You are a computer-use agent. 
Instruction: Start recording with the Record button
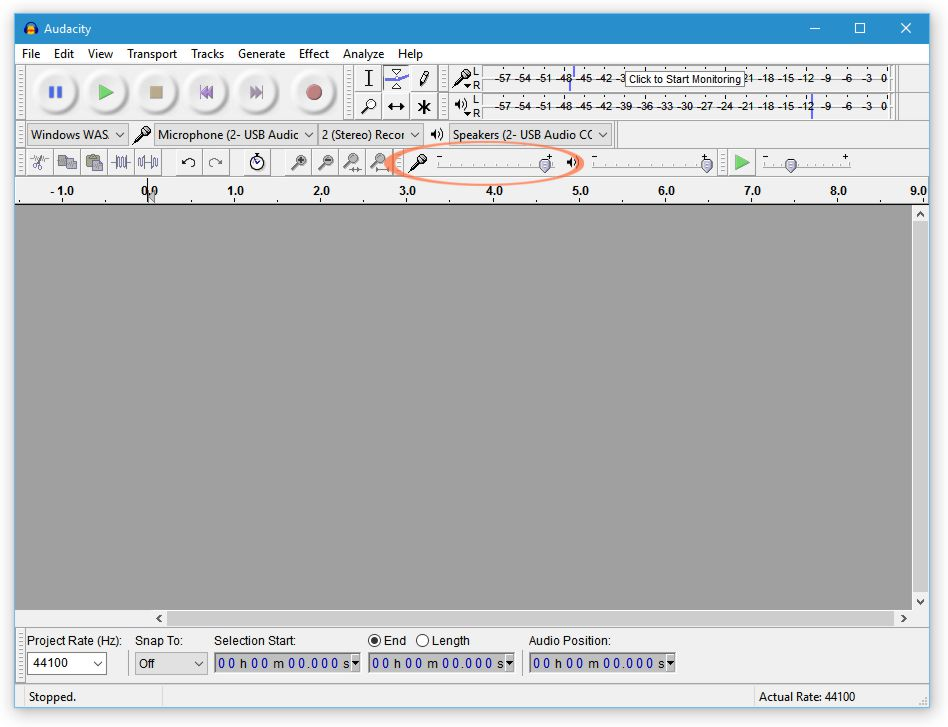[313, 92]
